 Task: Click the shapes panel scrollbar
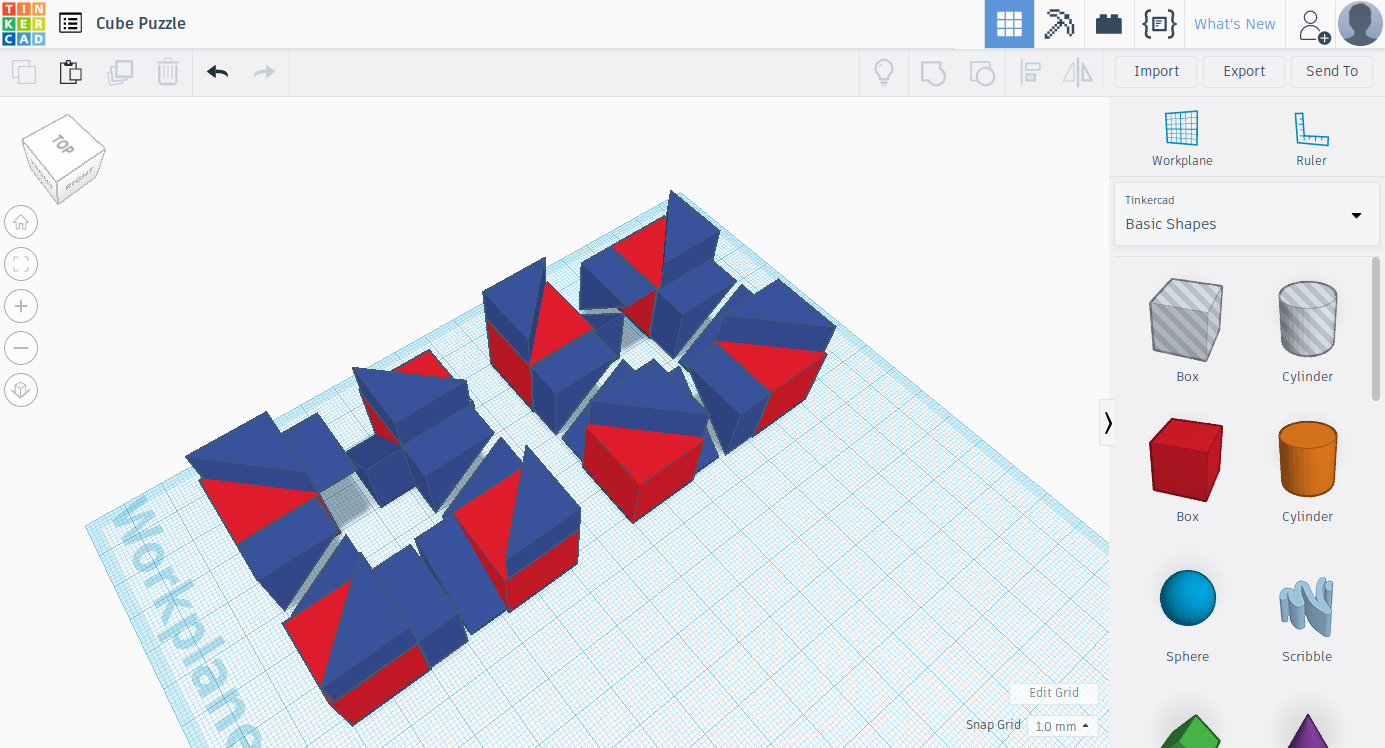pos(1377,330)
